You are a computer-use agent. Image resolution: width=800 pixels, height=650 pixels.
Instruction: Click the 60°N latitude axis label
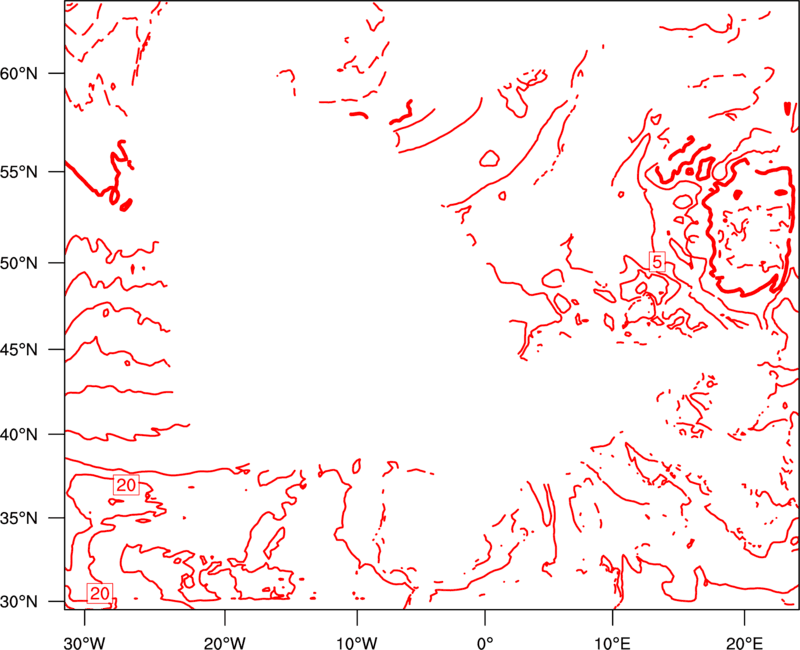tap(19, 73)
